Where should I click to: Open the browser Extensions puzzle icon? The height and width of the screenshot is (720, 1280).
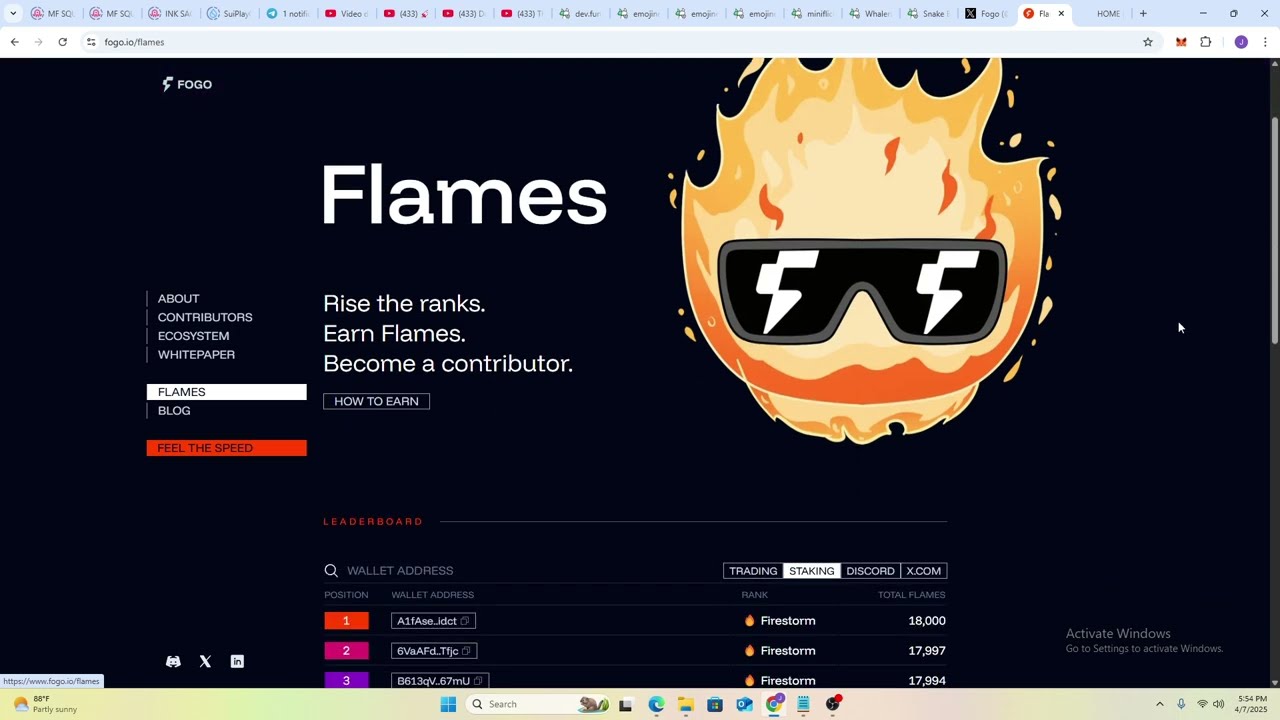pyautogui.click(x=1205, y=42)
